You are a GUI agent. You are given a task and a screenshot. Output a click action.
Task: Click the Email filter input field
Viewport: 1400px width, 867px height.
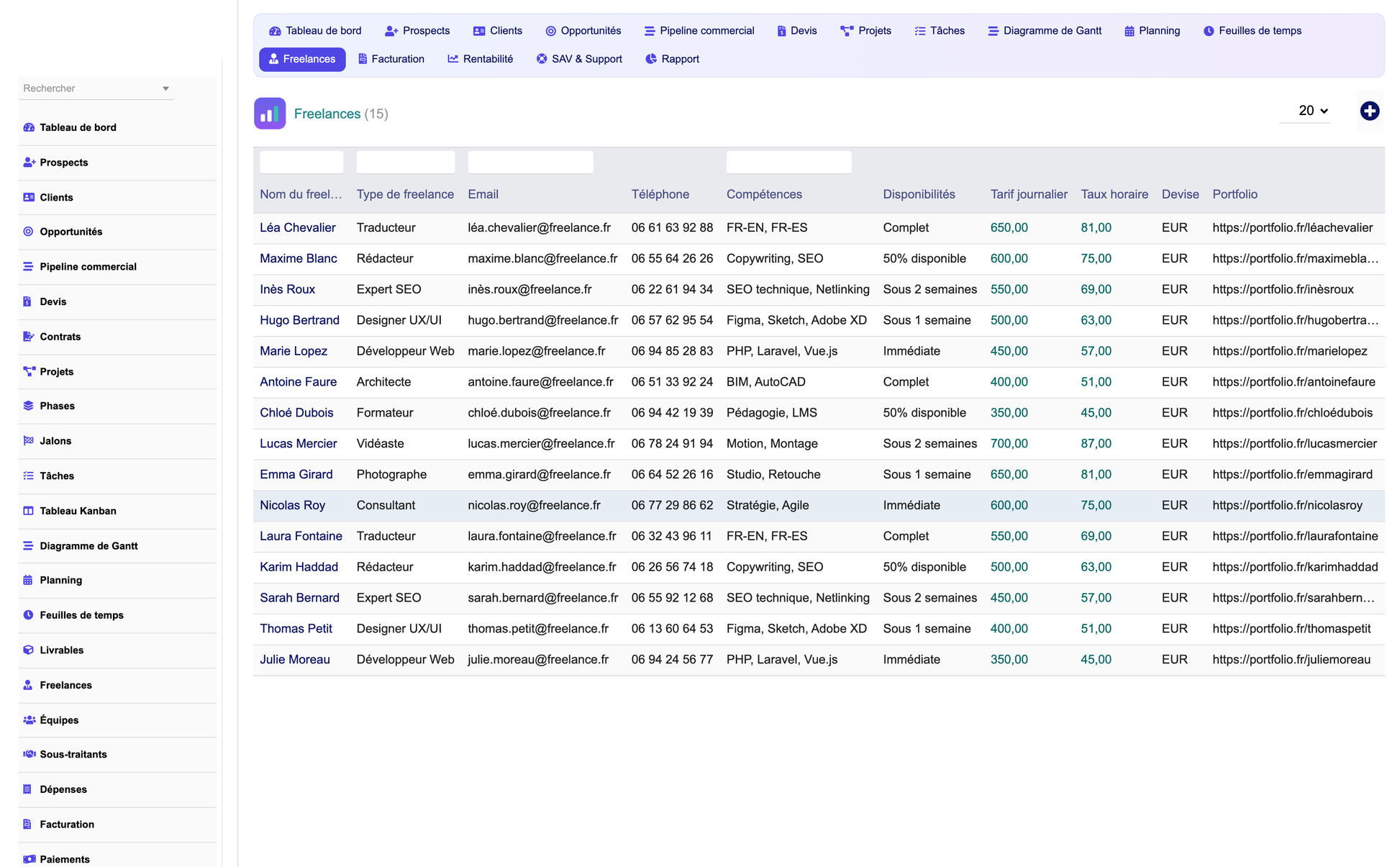[x=531, y=163]
